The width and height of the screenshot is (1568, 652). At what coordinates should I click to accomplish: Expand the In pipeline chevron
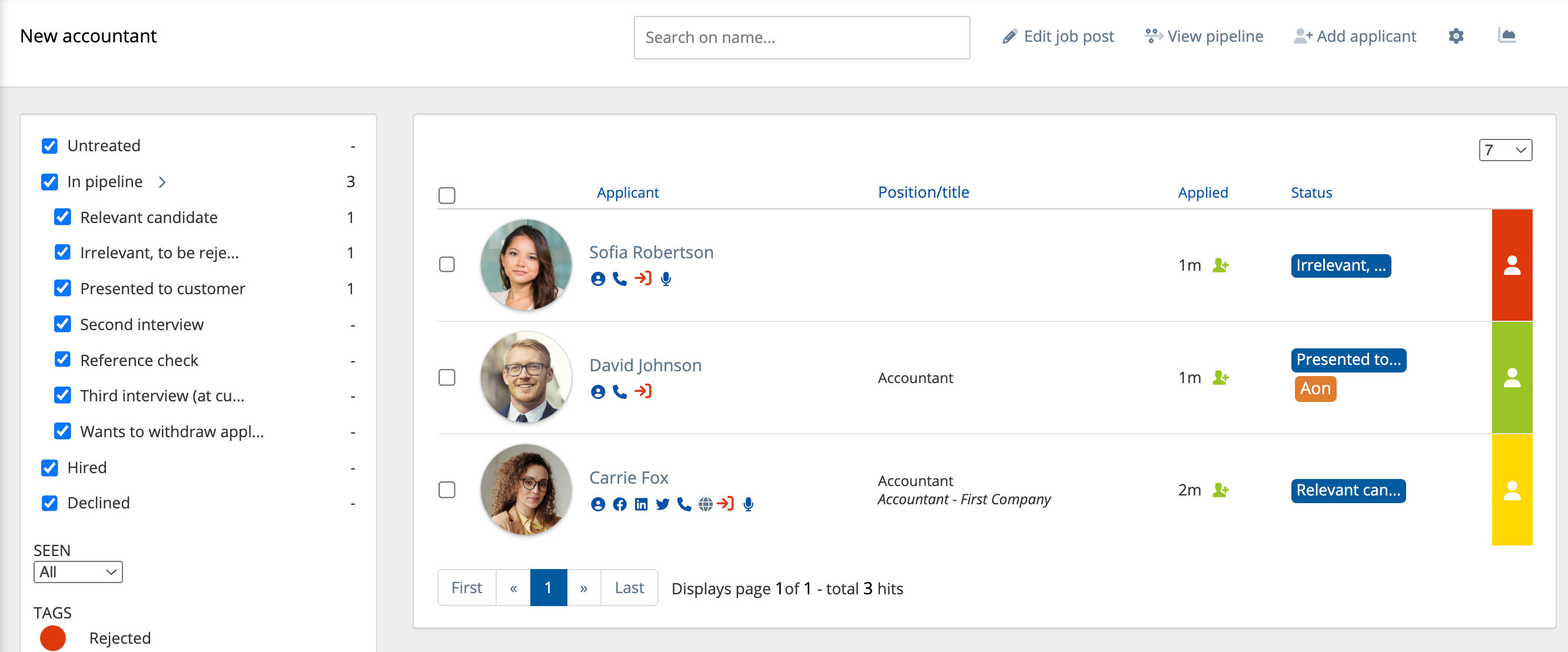point(162,182)
